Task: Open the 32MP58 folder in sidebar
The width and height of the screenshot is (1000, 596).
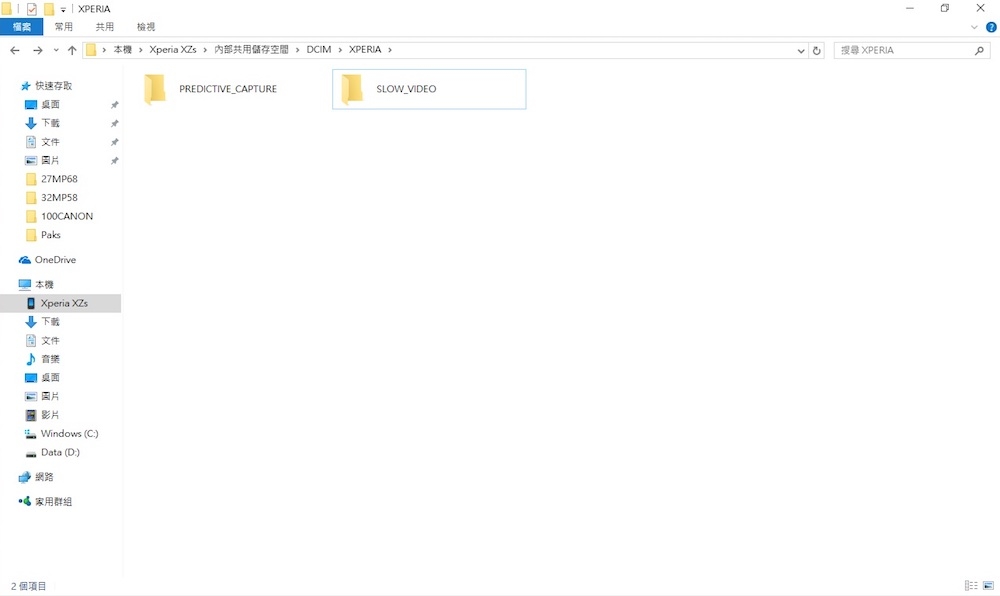Action: coord(59,198)
